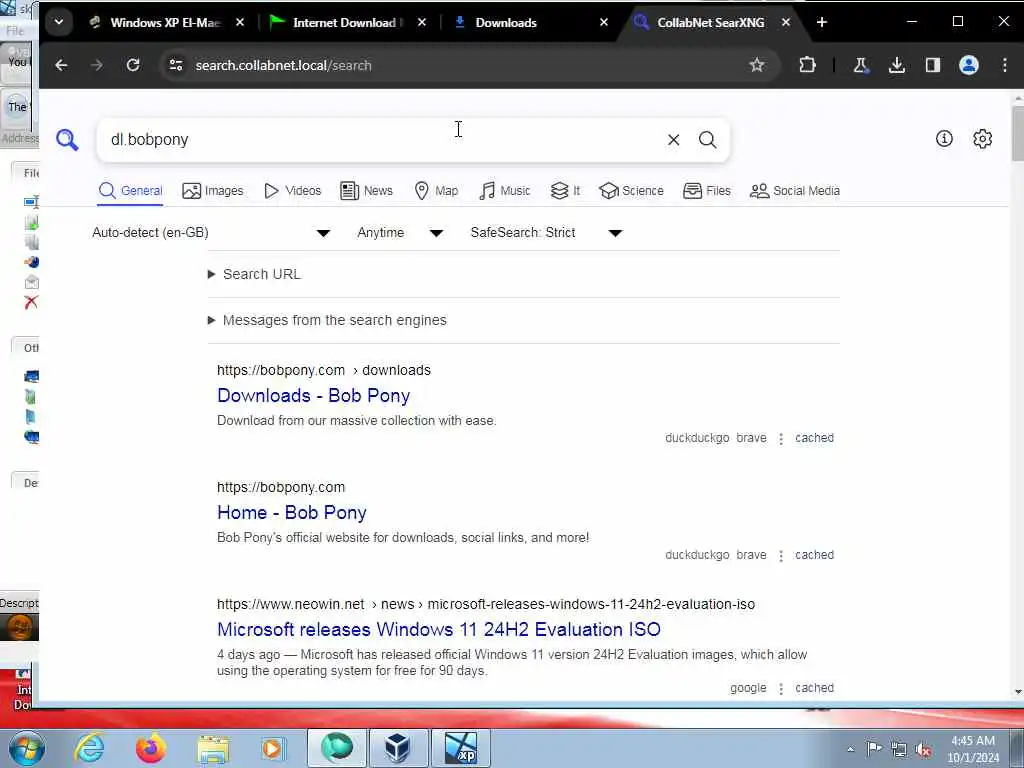Close the Internet Download tab

(422, 22)
